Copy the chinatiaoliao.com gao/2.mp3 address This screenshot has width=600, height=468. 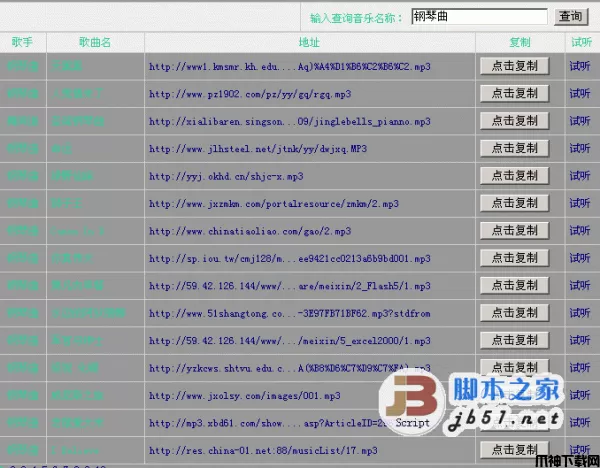[x=515, y=230]
